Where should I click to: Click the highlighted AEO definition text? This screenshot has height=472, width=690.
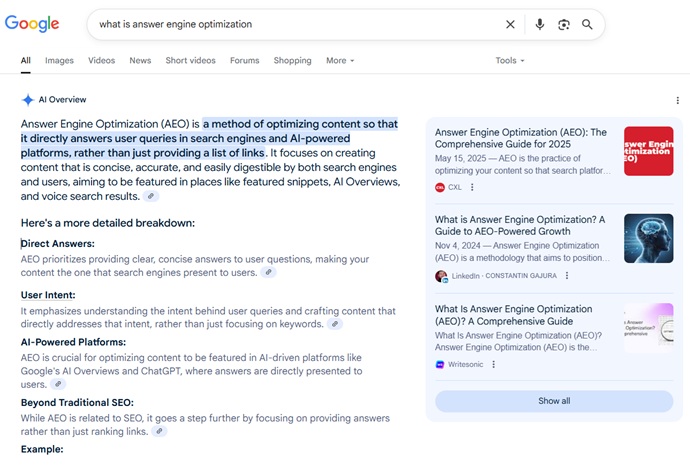tap(209, 139)
